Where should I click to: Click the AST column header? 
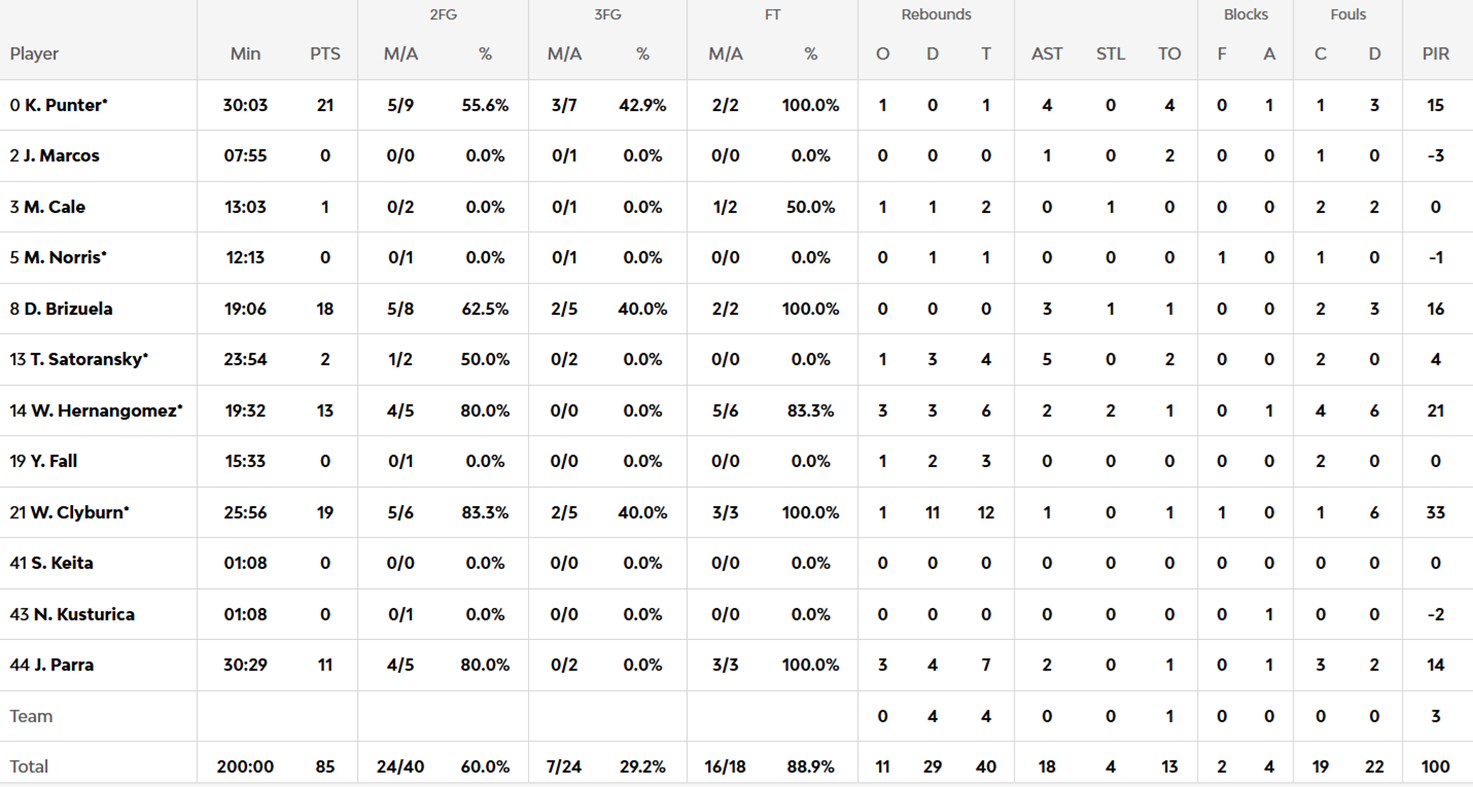tap(1047, 54)
